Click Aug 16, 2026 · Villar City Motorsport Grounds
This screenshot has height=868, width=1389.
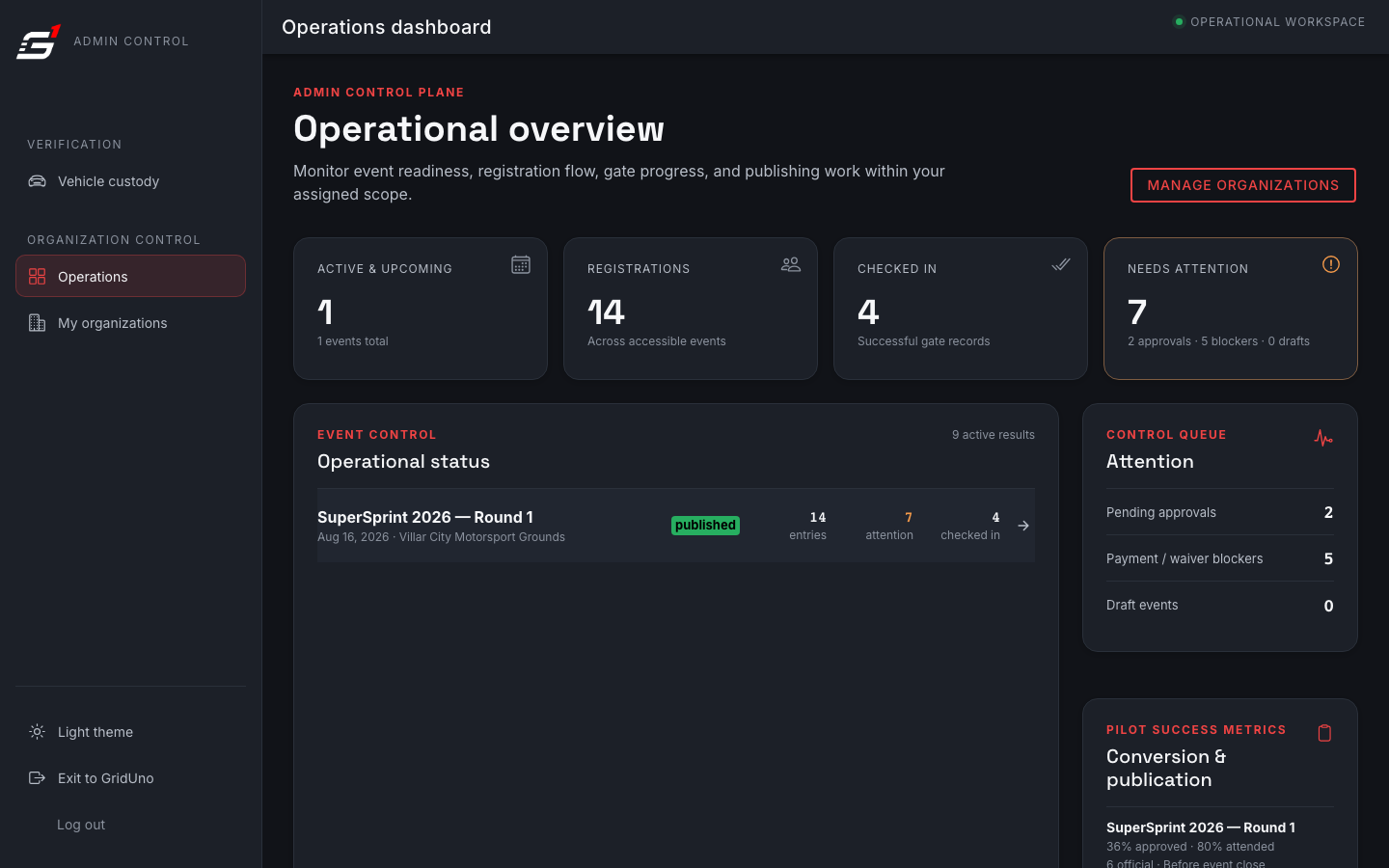[441, 537]
